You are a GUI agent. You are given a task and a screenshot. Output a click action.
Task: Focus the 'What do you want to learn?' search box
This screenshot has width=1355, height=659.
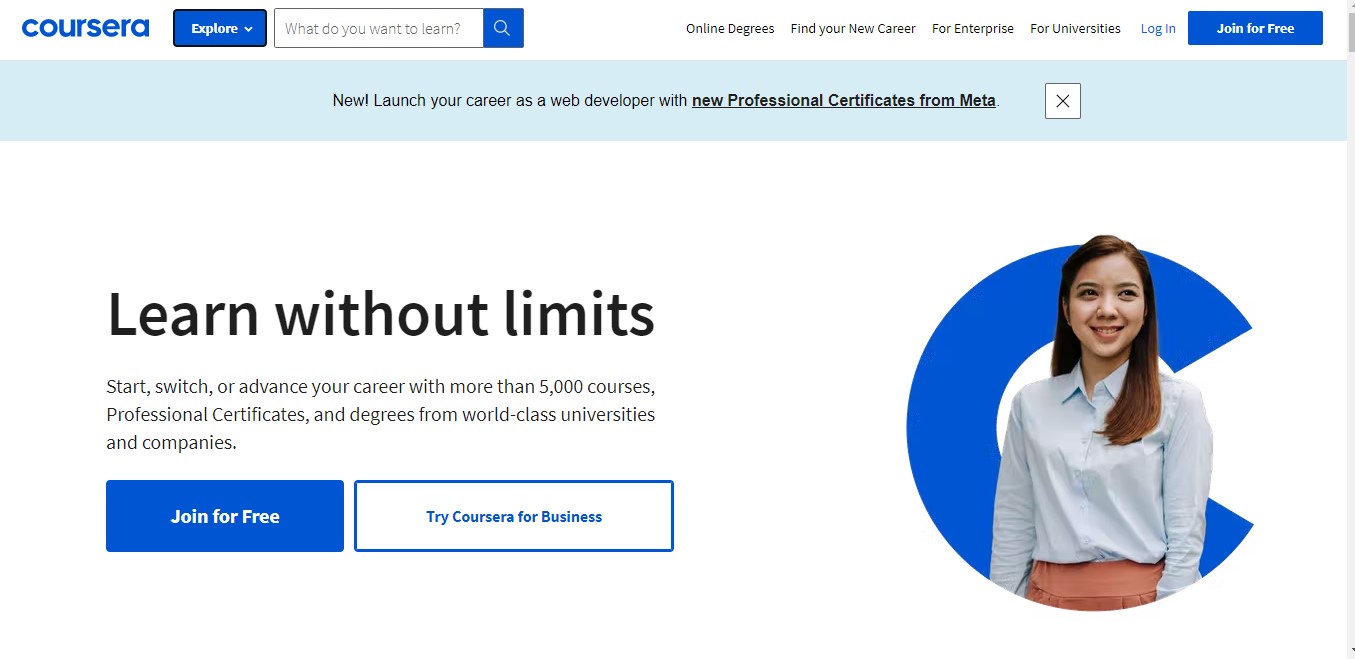click(379, 28)
